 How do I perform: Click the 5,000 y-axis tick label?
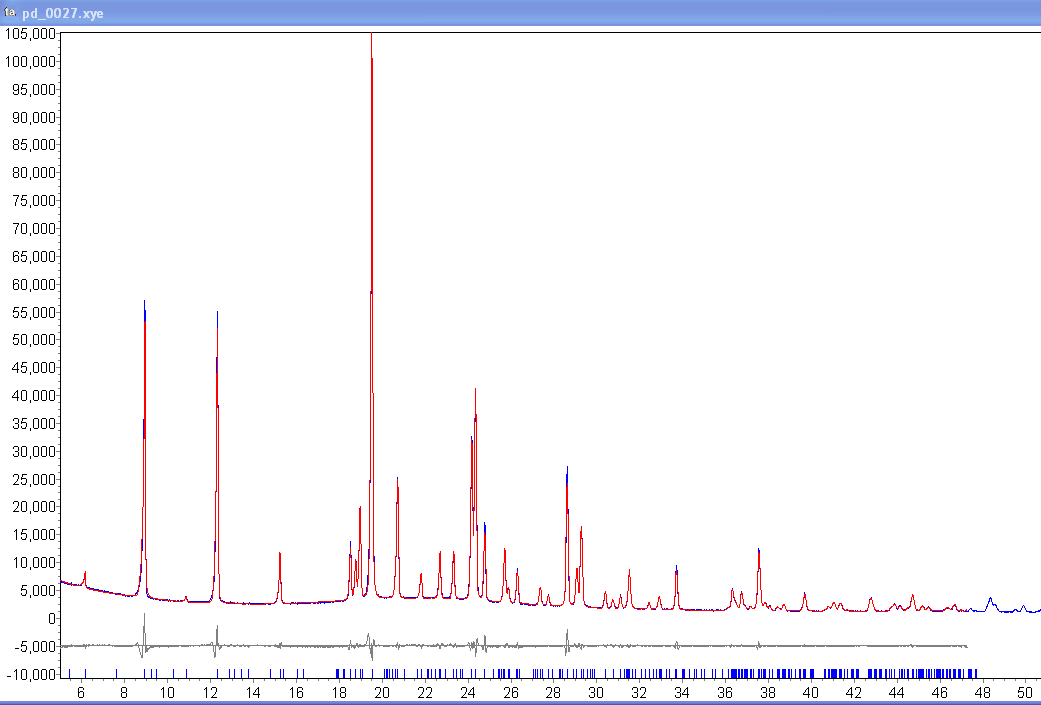point(38,590)
